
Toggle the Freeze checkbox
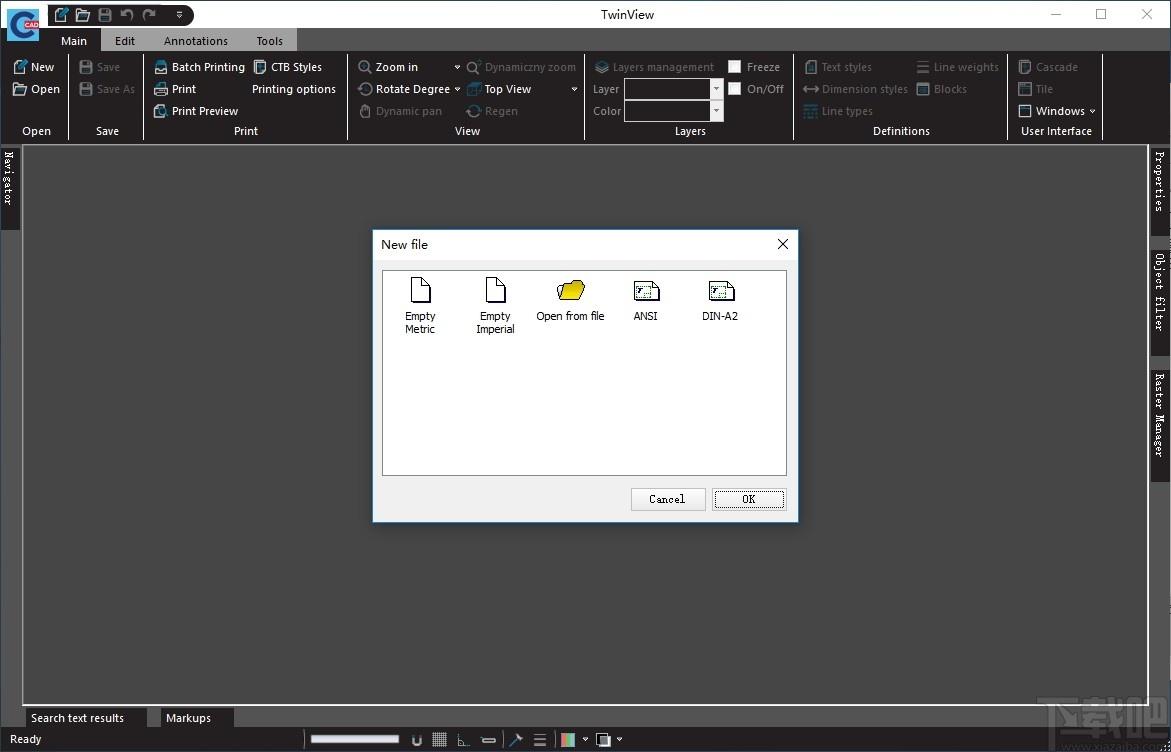tap(735, 67)
